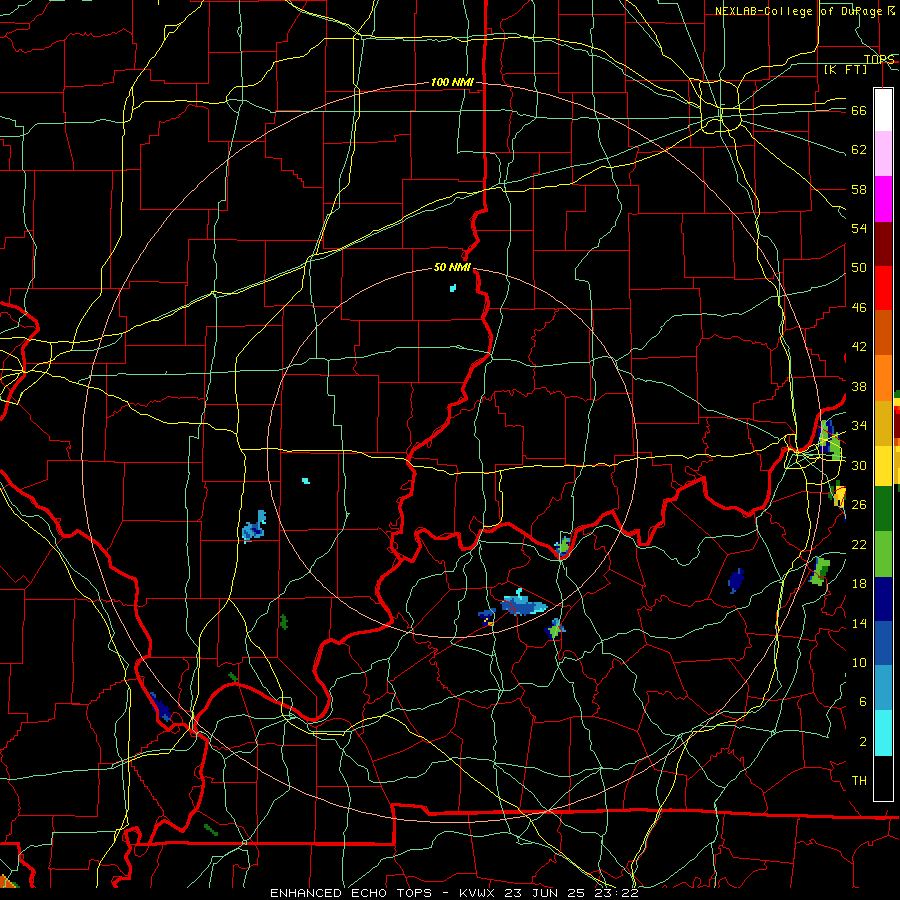Click the dark green legend color block
This screenshot has width=900, height=900.
[883, 508]
